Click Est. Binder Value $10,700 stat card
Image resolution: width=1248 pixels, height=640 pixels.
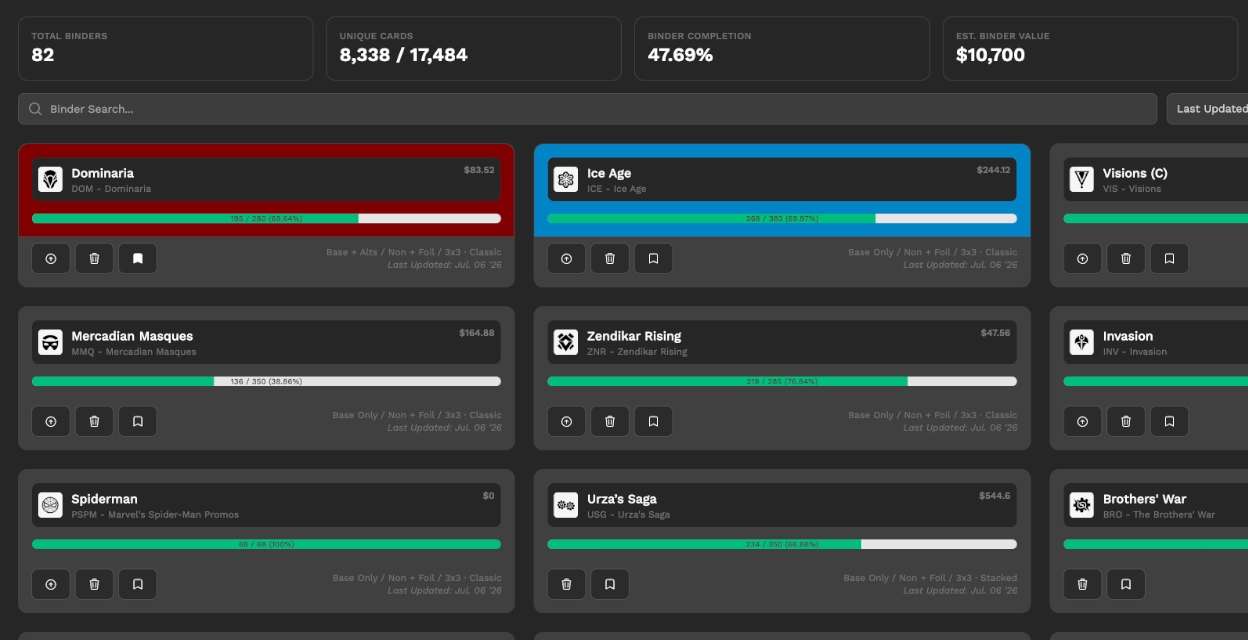point(1090,48)
